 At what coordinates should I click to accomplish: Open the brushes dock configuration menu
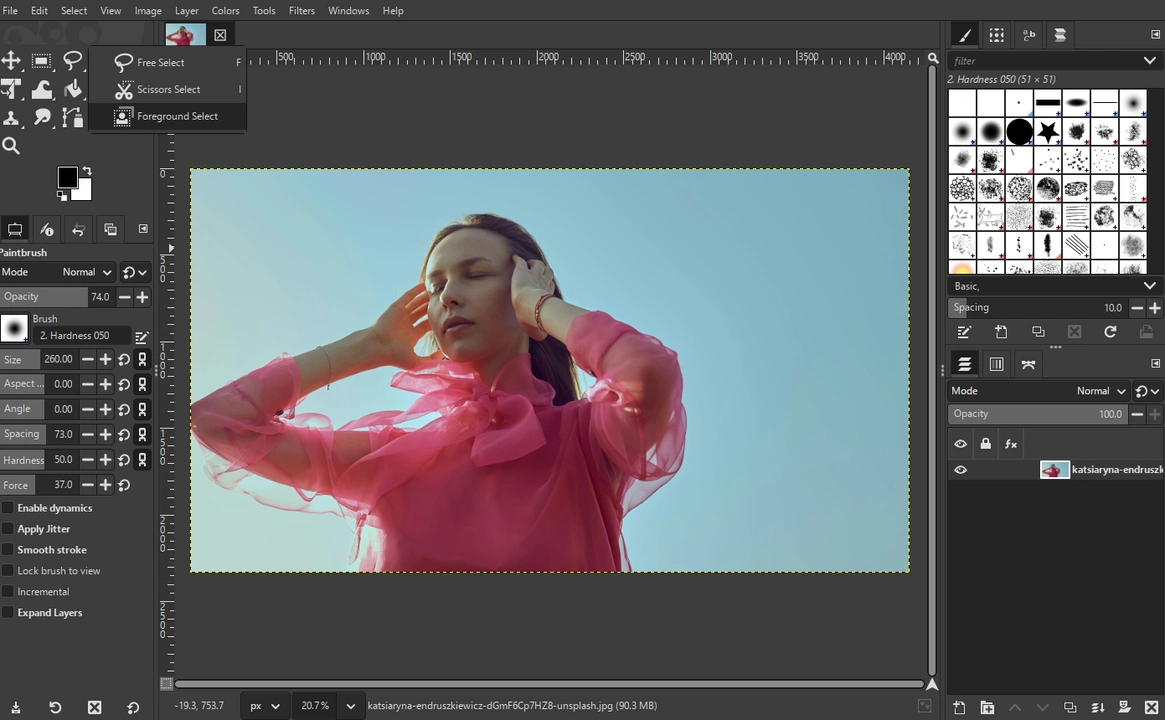1155,34
